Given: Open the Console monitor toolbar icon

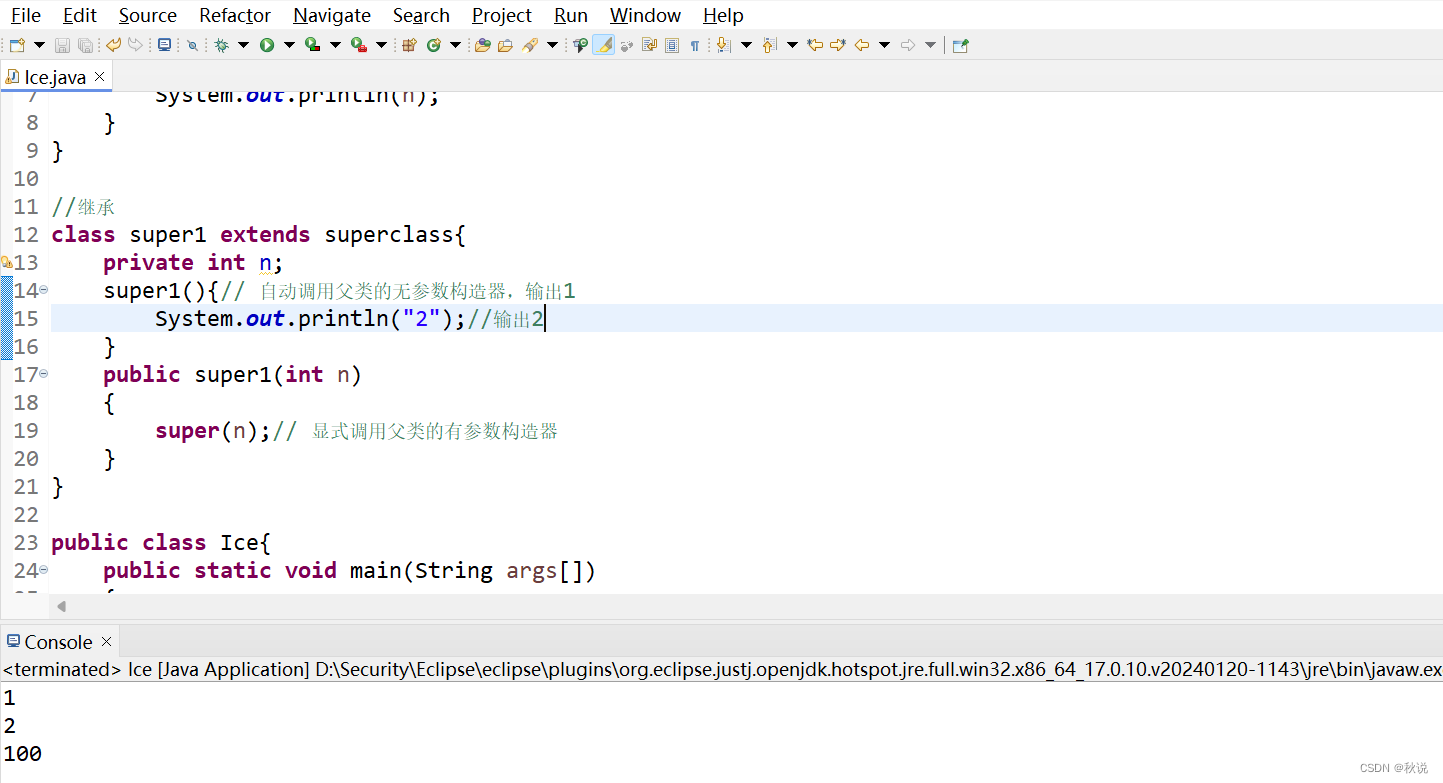Looking at the screenshot, I should [164, 45].
